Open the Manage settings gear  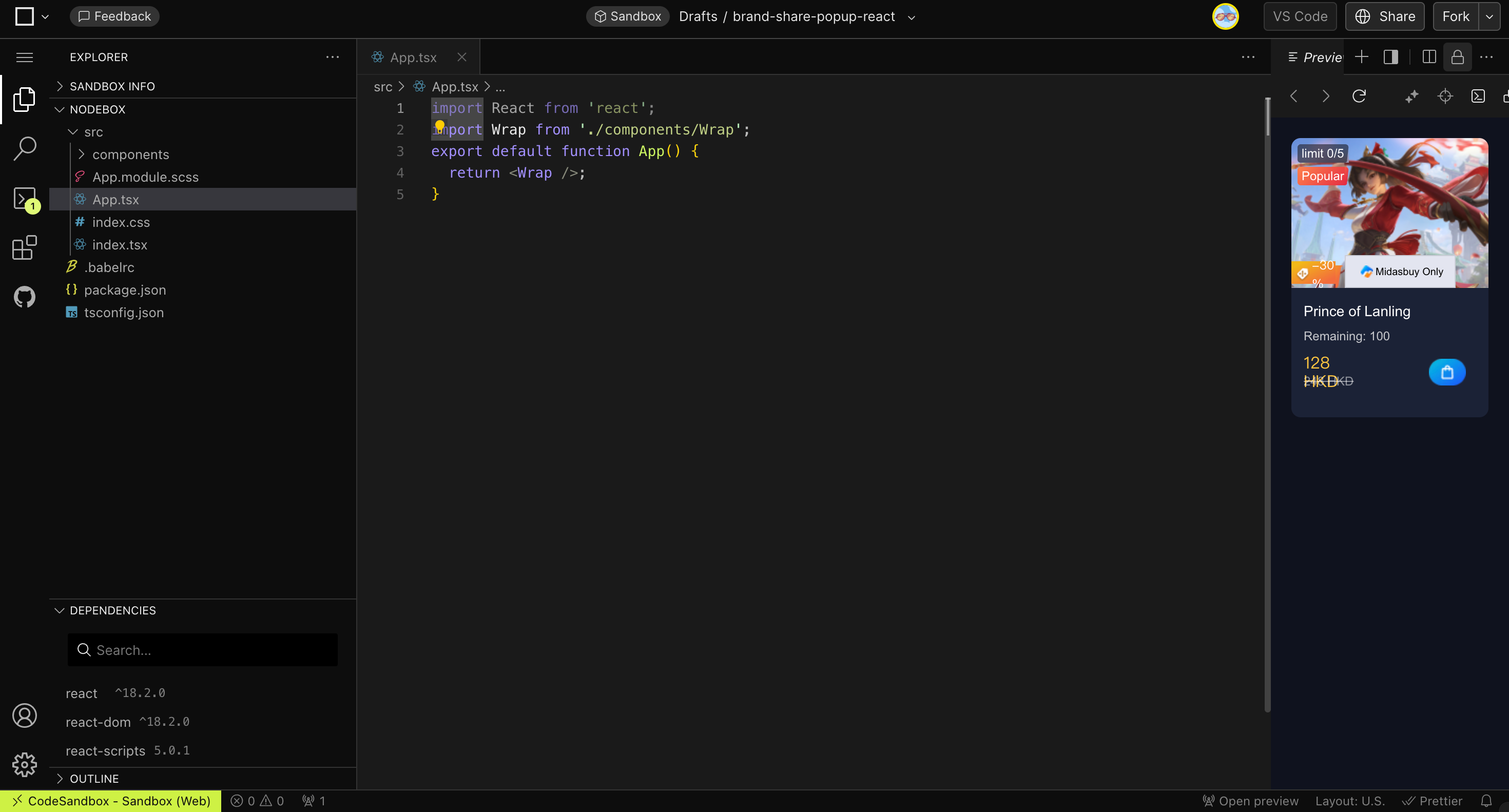25,765
